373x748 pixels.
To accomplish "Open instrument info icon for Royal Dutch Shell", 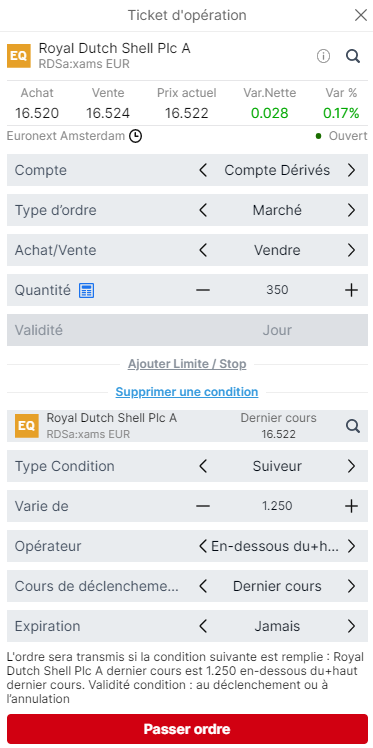I will pyautogui.click(x=323, y=56).
